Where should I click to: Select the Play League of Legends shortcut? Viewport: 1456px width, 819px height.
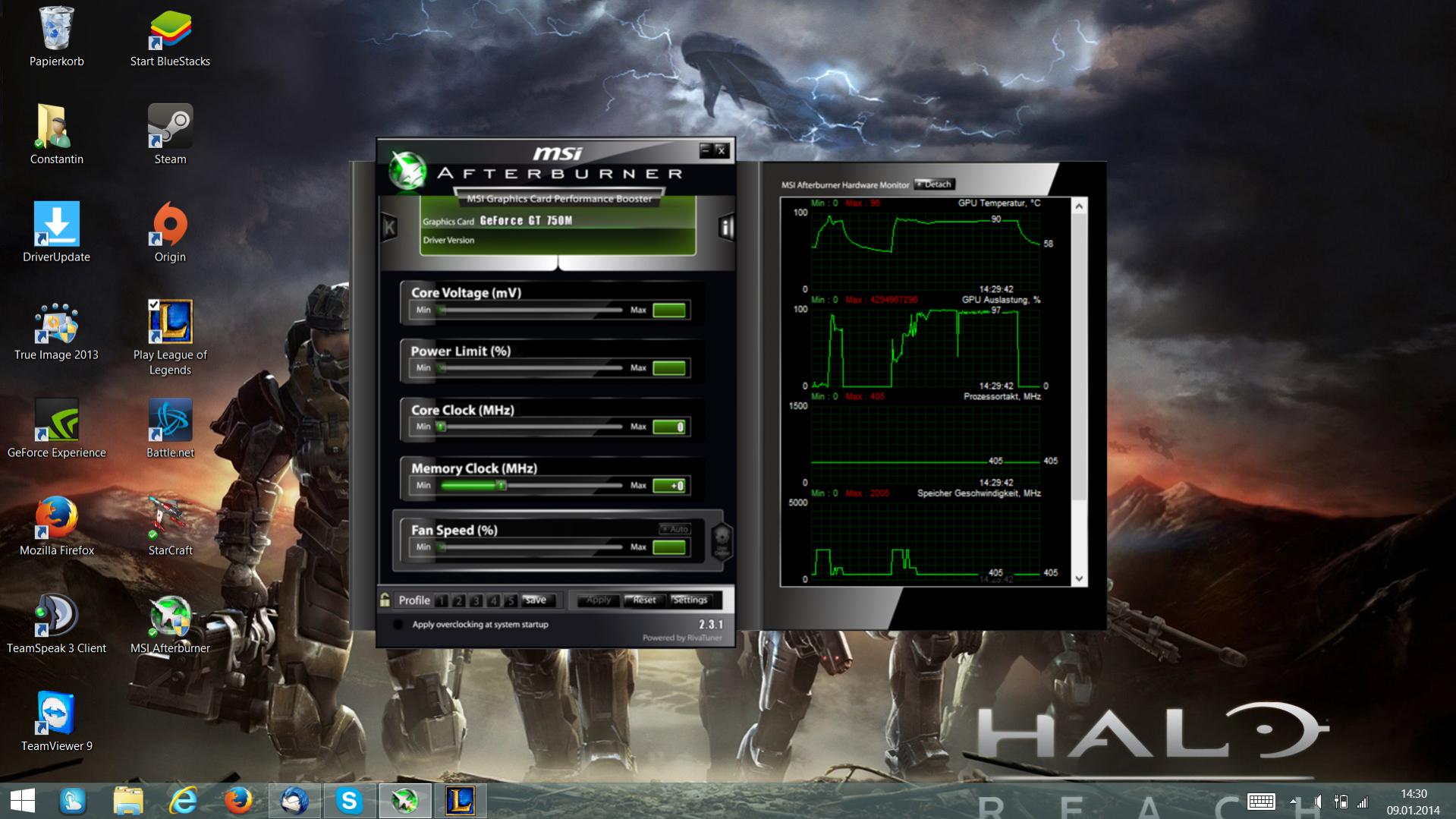170,338
